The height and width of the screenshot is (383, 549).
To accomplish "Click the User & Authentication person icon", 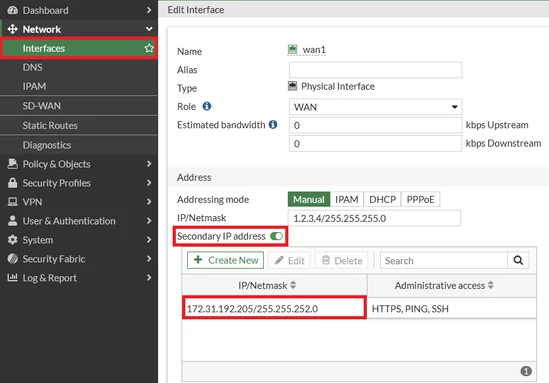I will point(13,221).
